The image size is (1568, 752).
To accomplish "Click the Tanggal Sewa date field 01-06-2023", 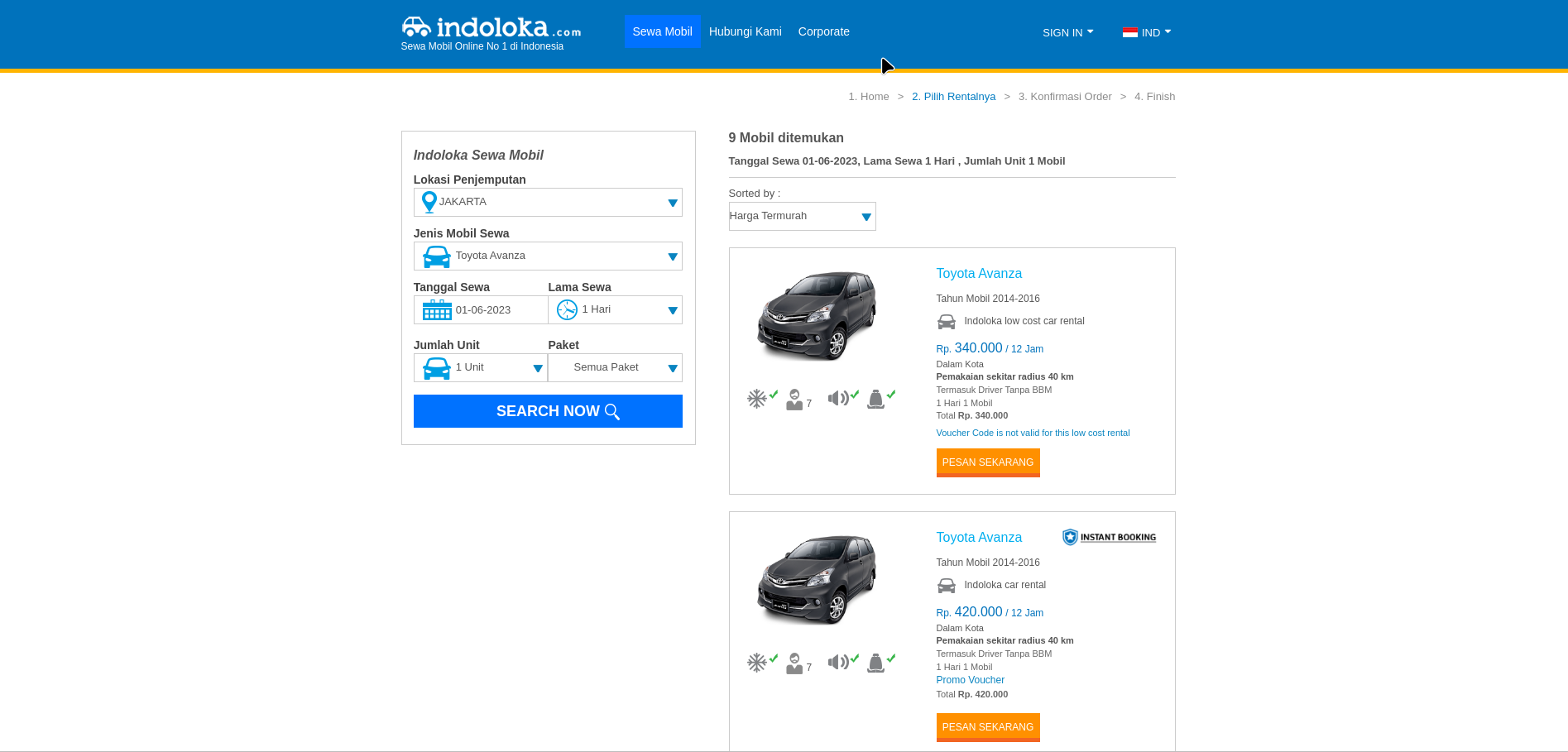I will (481, 309).
